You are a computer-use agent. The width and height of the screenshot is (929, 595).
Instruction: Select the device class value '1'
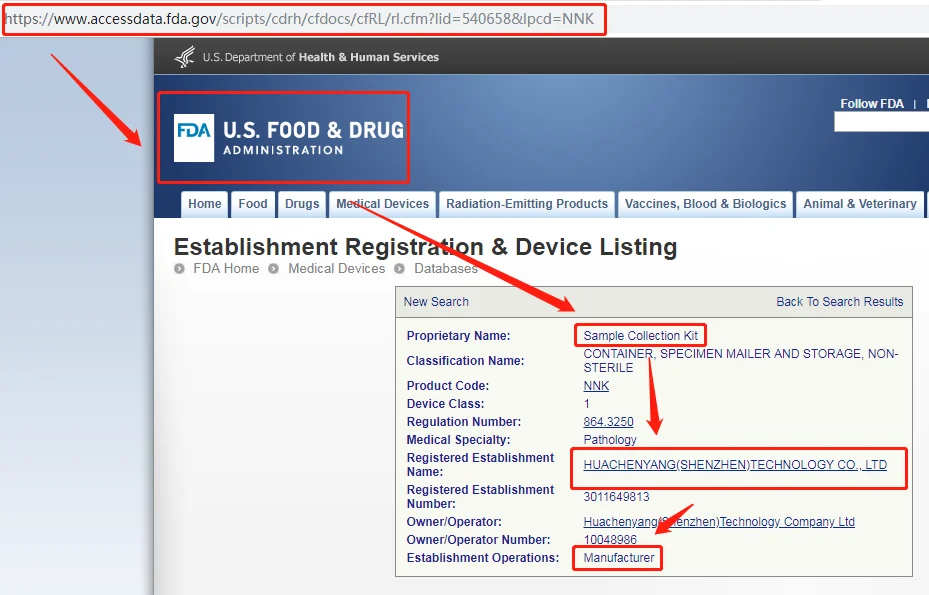pos(587,404)
